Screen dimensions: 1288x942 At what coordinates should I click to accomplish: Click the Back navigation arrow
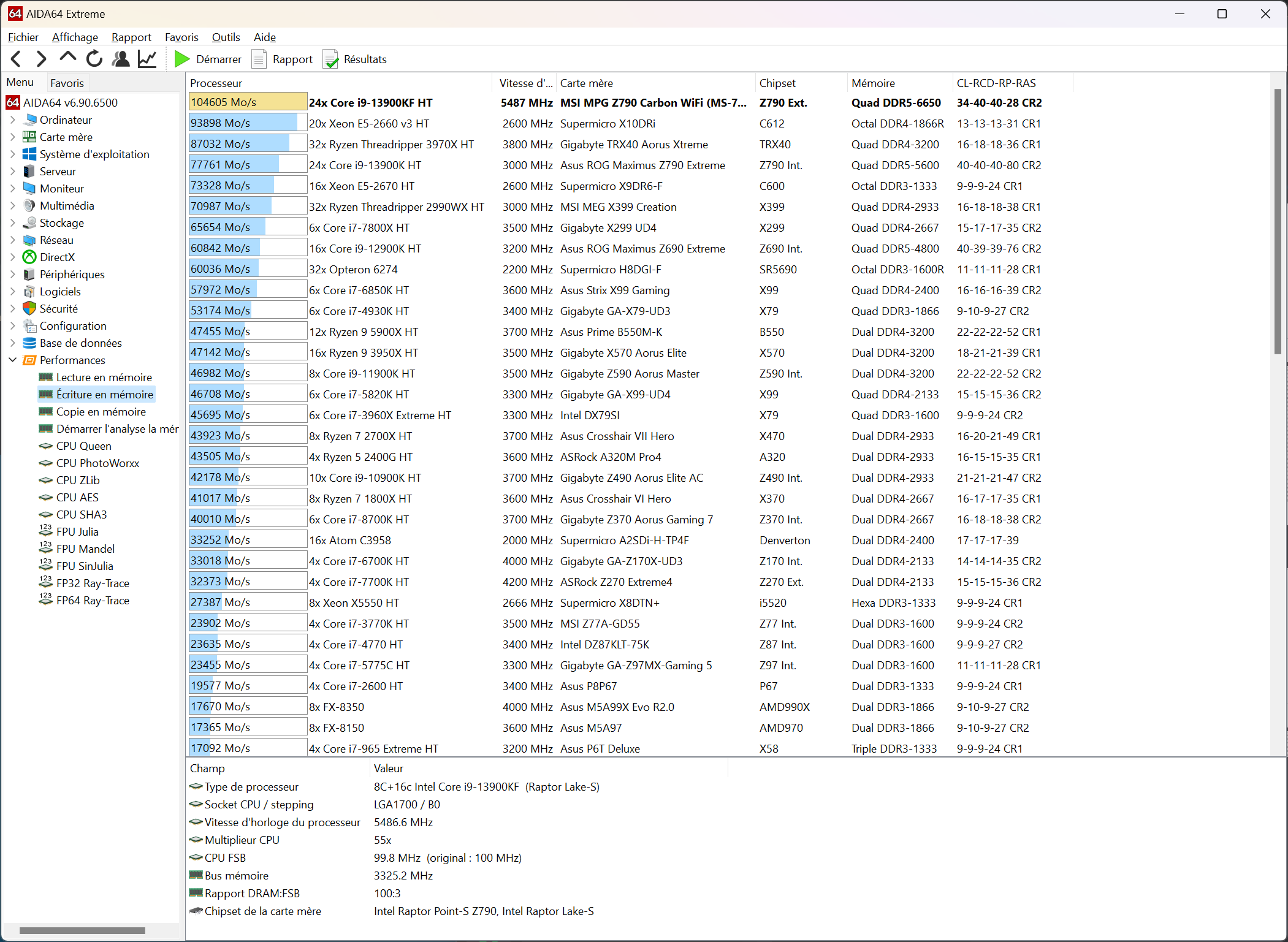[x=17, y=59]
